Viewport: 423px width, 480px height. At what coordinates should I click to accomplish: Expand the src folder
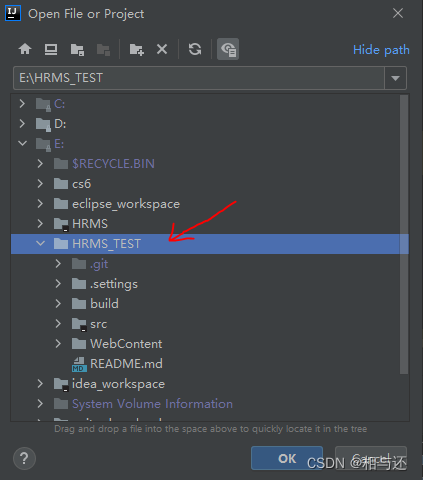tap(58, 324)
